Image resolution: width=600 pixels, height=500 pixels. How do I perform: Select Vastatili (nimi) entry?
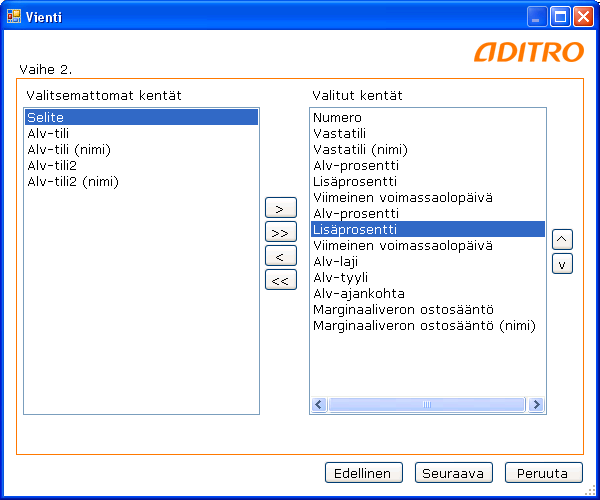(427, 149)
